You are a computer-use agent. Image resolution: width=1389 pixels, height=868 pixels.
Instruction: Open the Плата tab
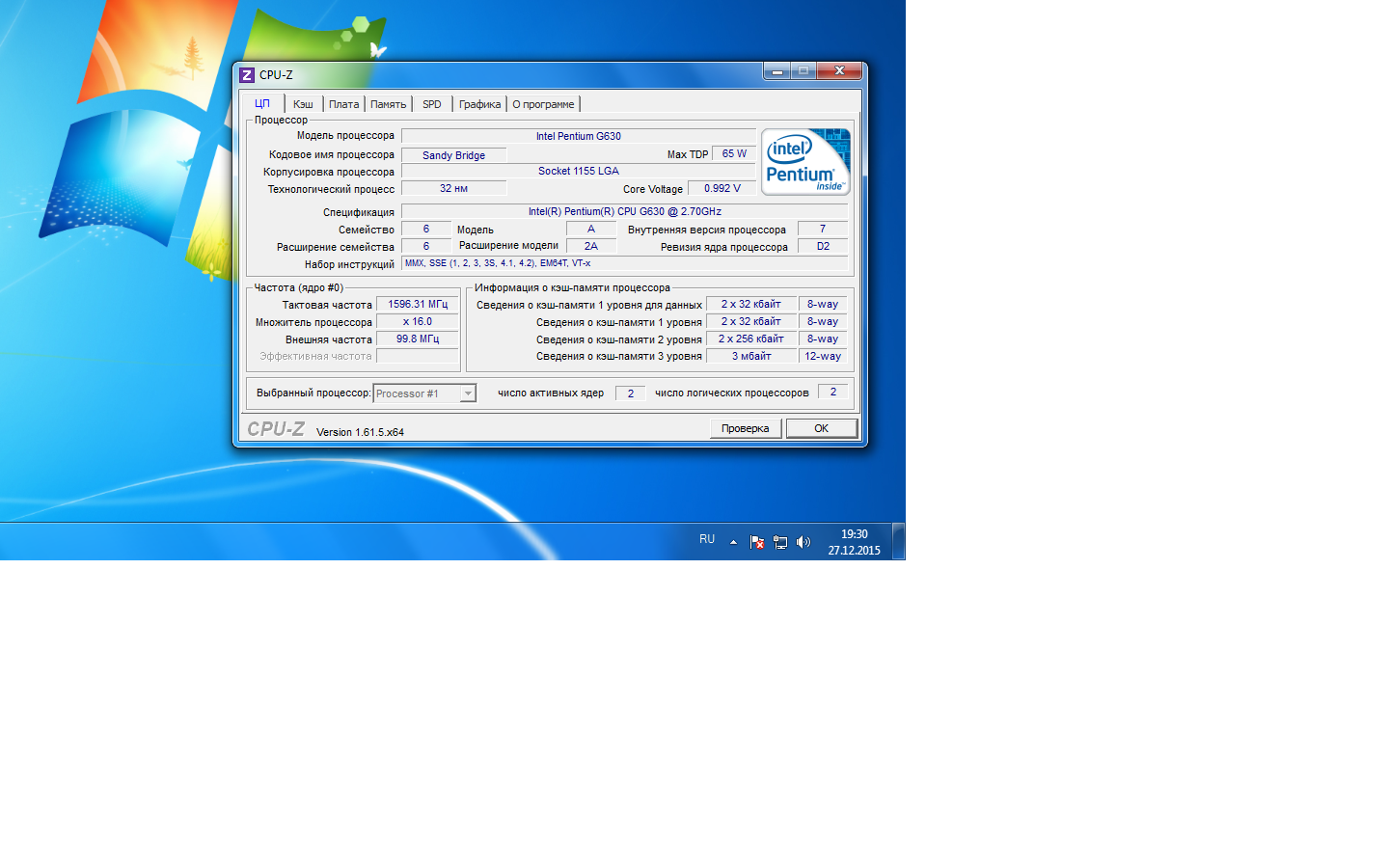click(343, 104)
